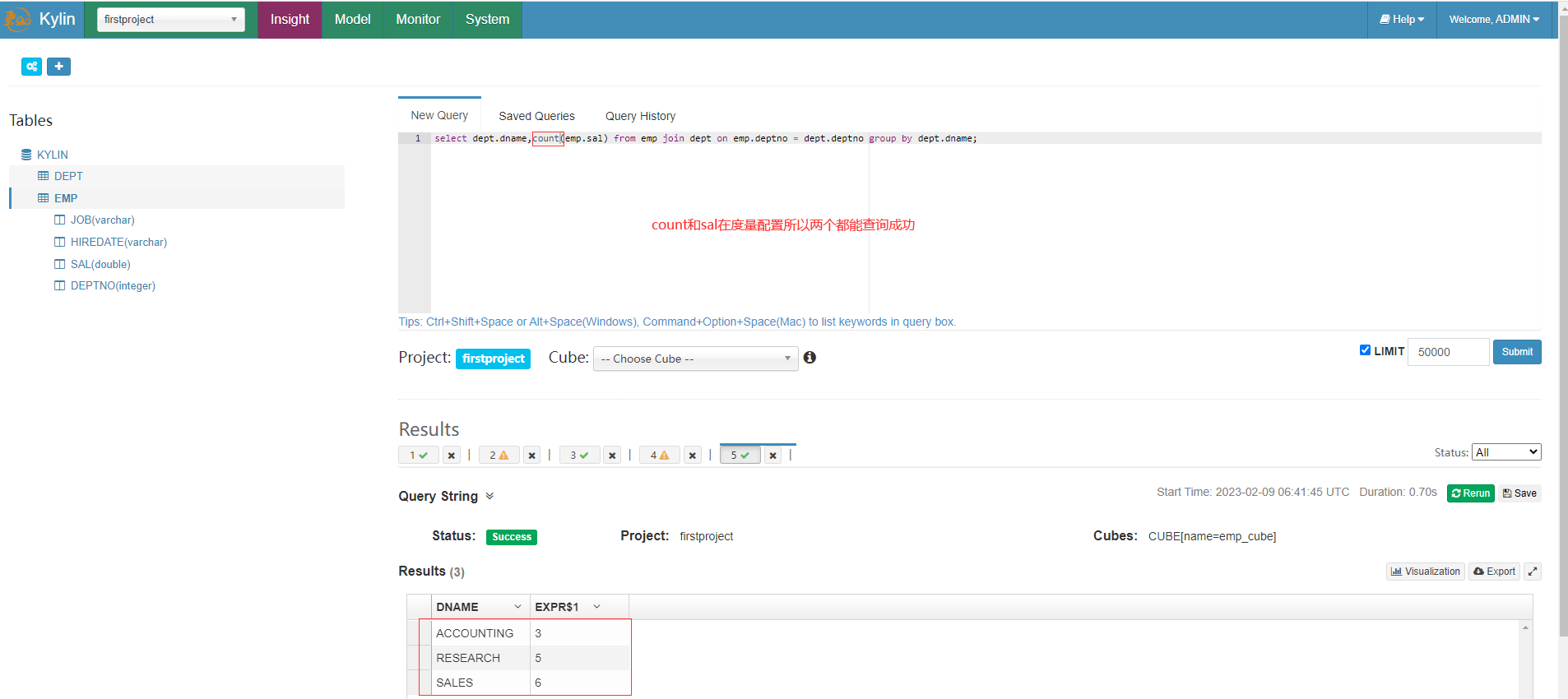Image resolution: width=1568 pixels, height=699 pixels.
Task: Select result tab 4 with warning
Action: [659, 455]
